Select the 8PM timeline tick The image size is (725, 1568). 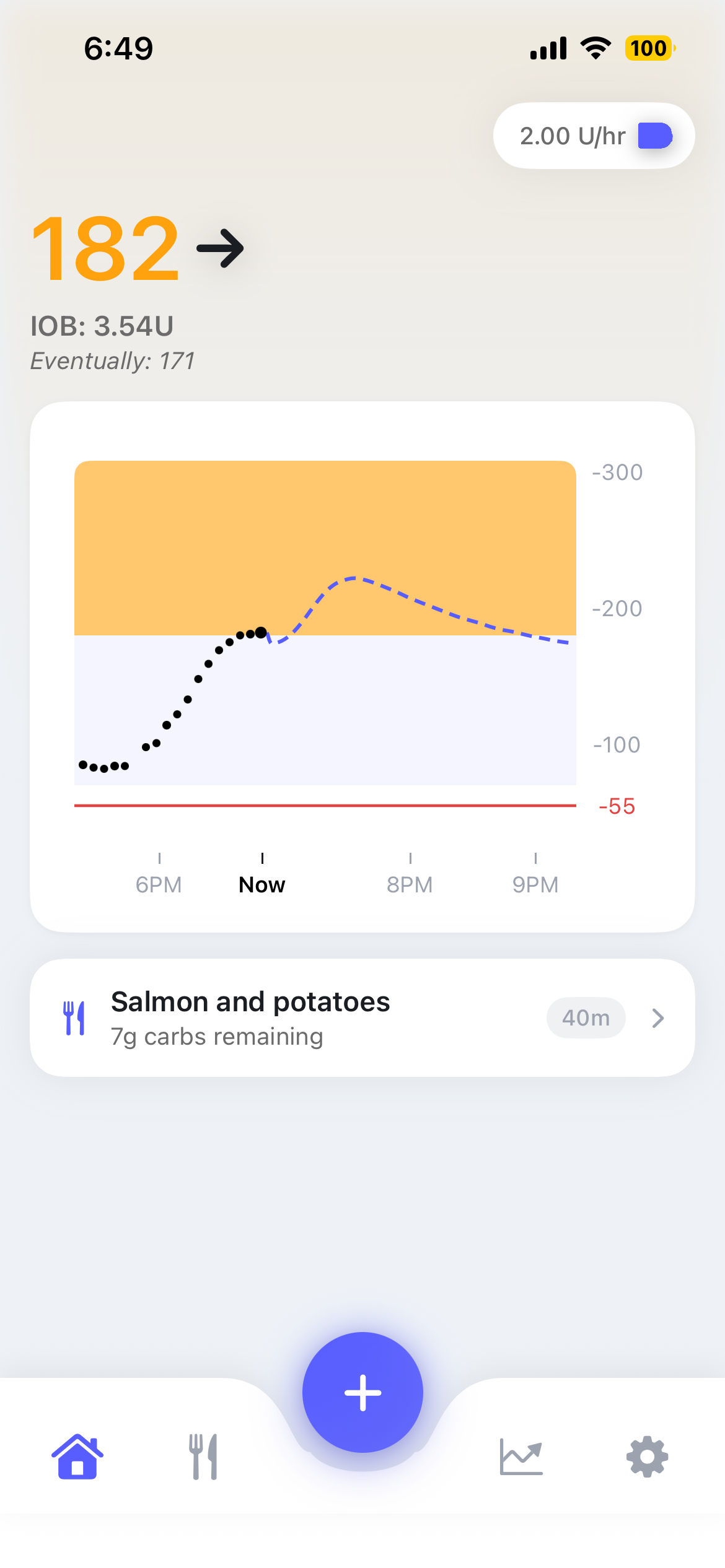[410, 884]
